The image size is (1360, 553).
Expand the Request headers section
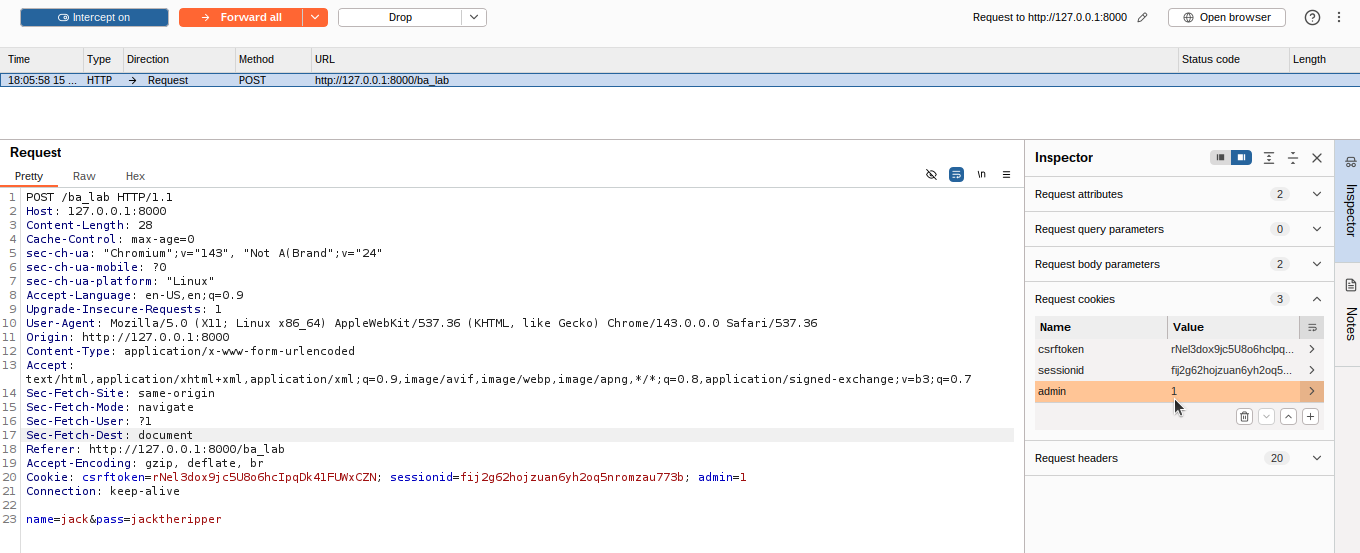point(1316,458)
